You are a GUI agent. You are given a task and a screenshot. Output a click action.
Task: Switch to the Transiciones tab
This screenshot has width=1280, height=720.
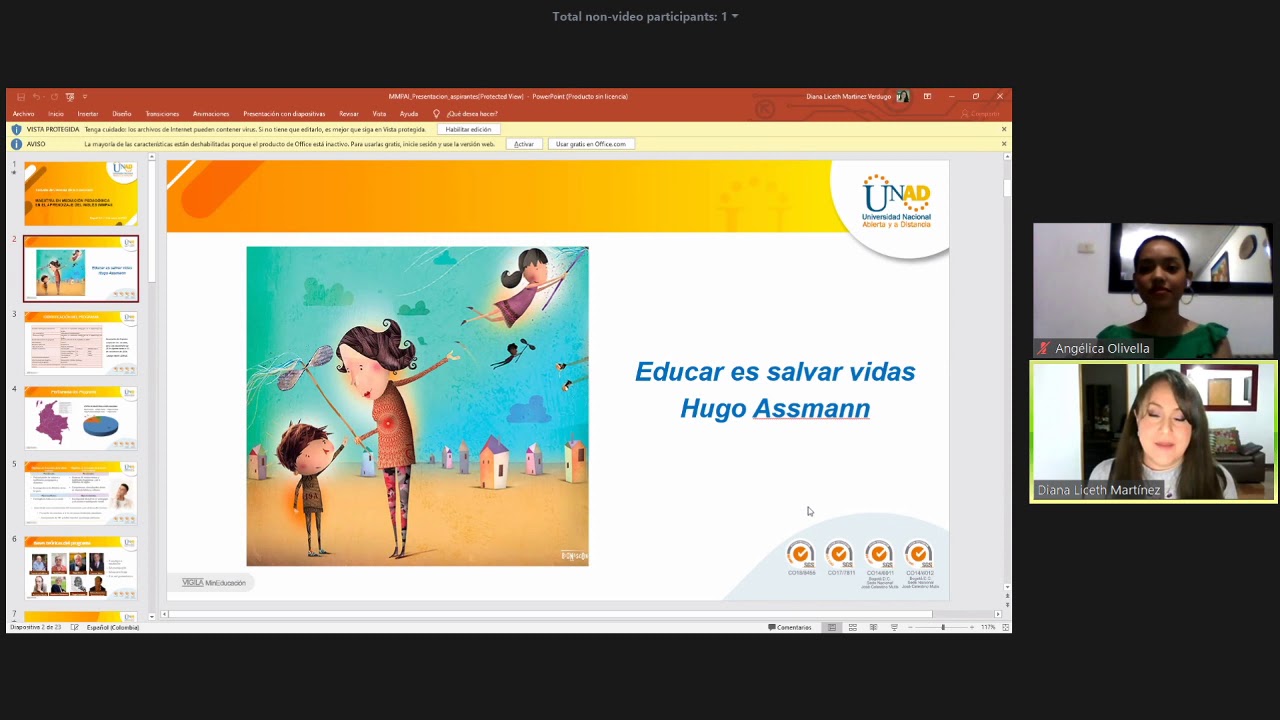click(162, 114)
